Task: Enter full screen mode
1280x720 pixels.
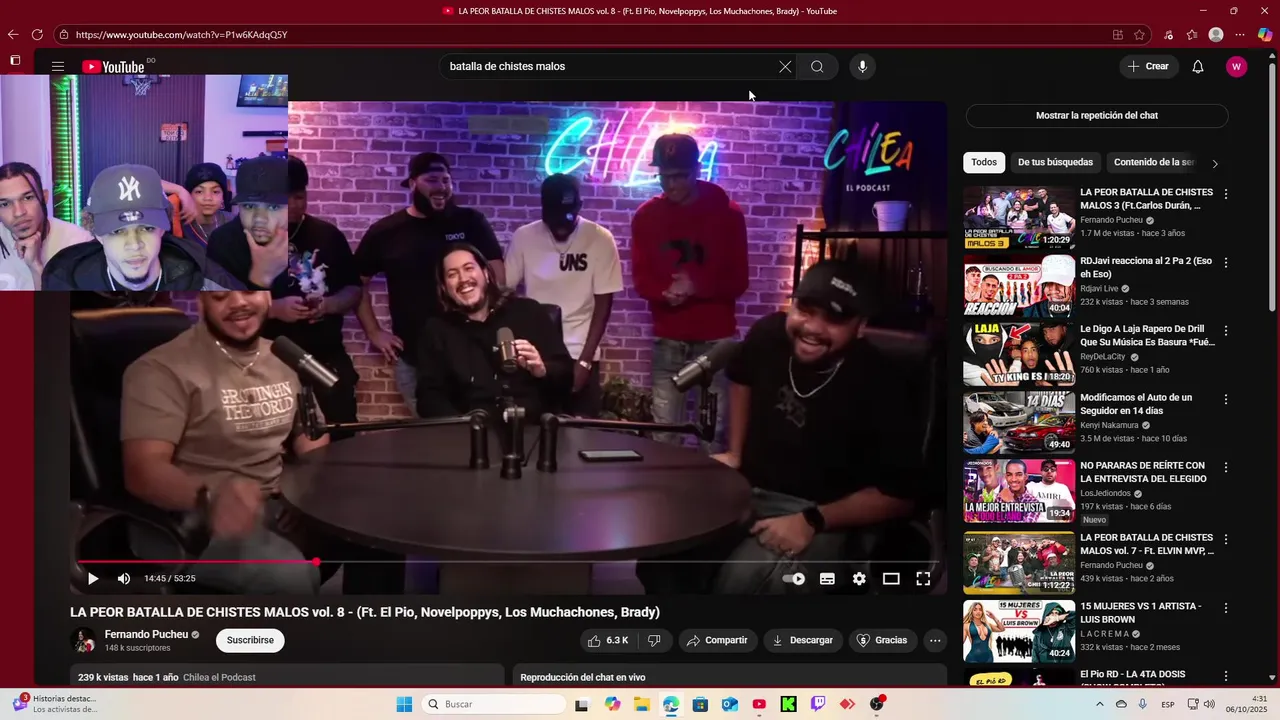Action: pos(923,578)
